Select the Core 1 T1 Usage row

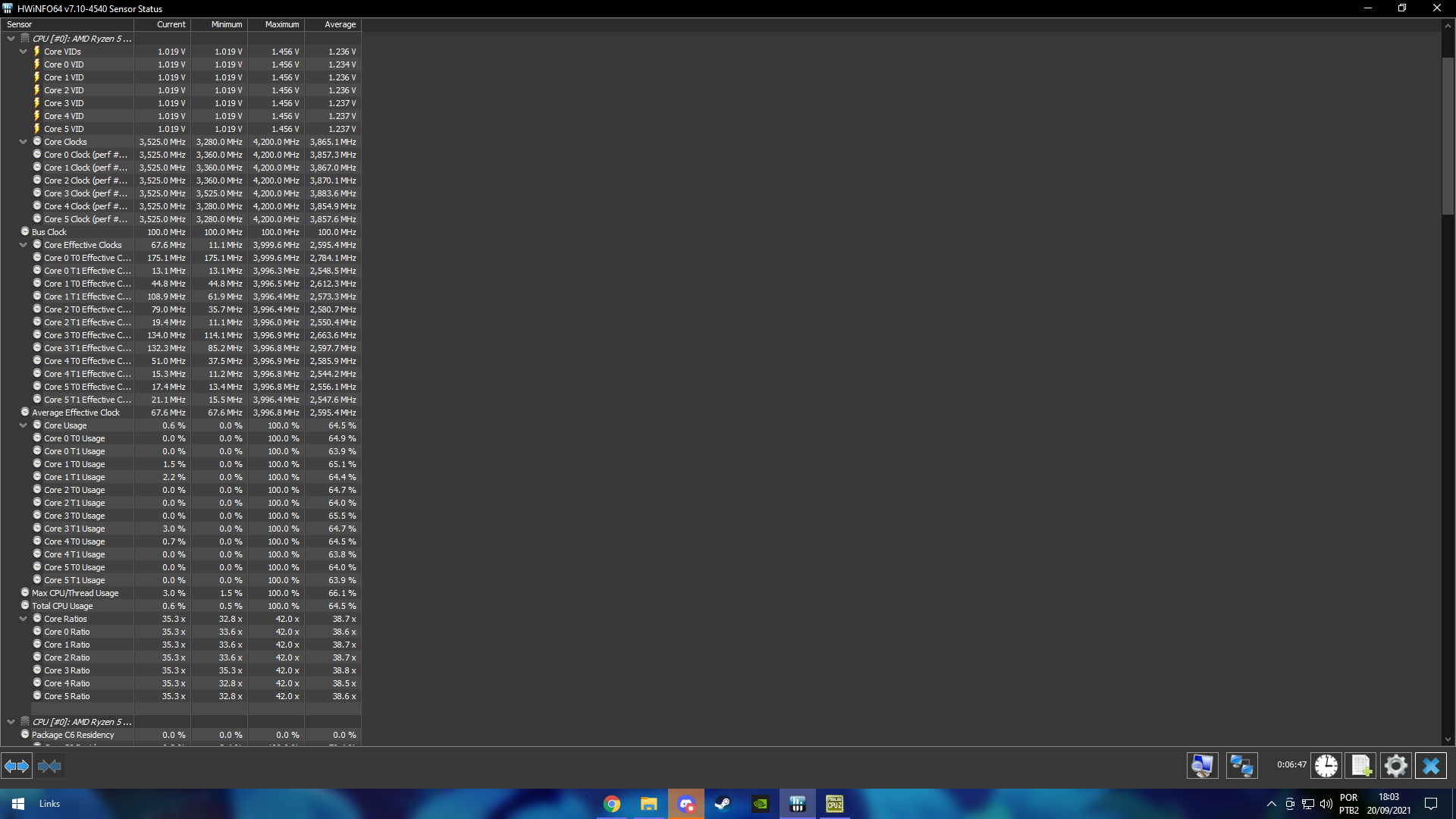[180, 477]
